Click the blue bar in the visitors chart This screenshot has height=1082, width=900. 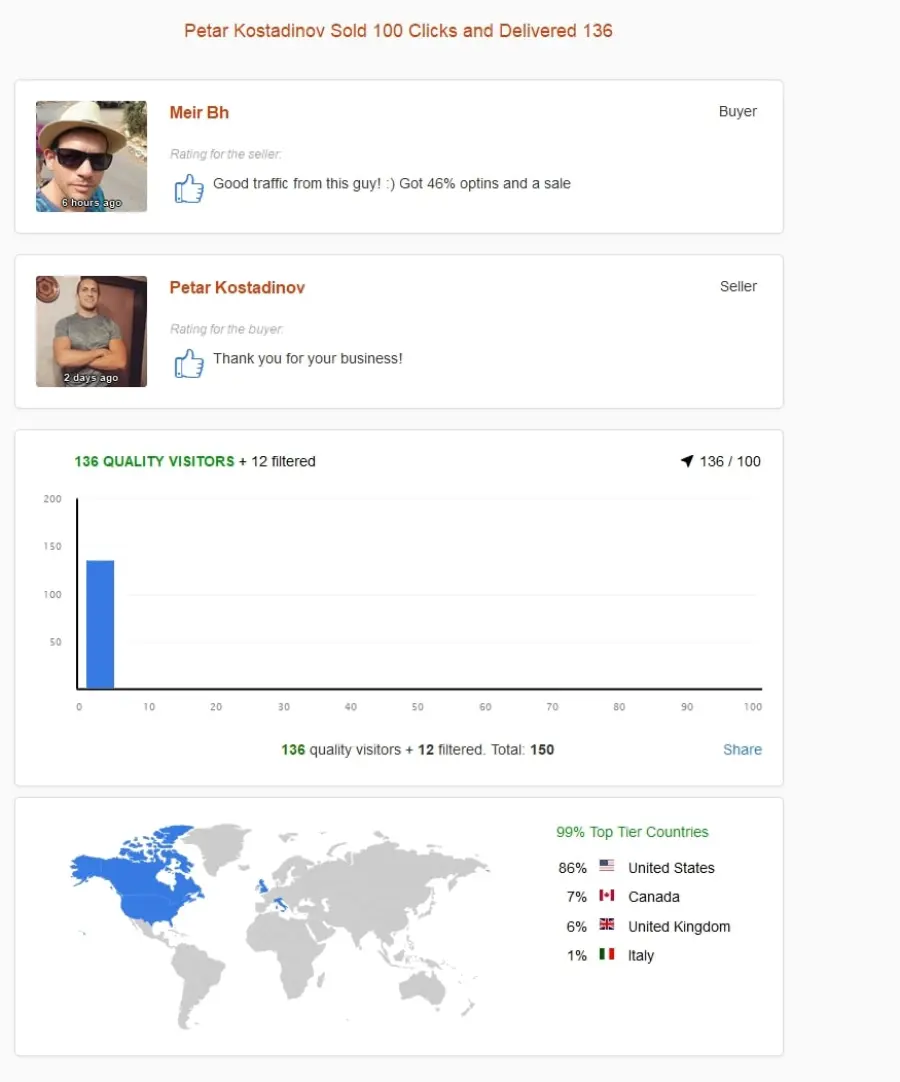[100, 624]
